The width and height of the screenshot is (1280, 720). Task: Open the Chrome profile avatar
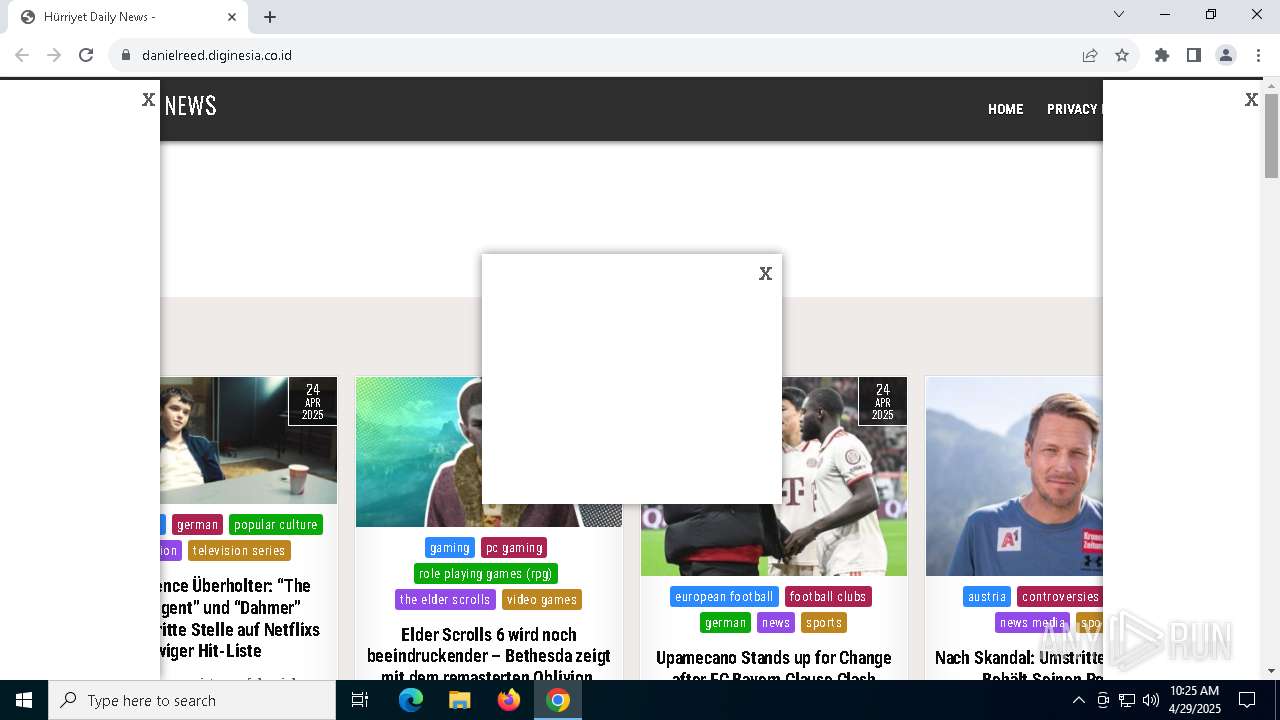point(1226,55)
